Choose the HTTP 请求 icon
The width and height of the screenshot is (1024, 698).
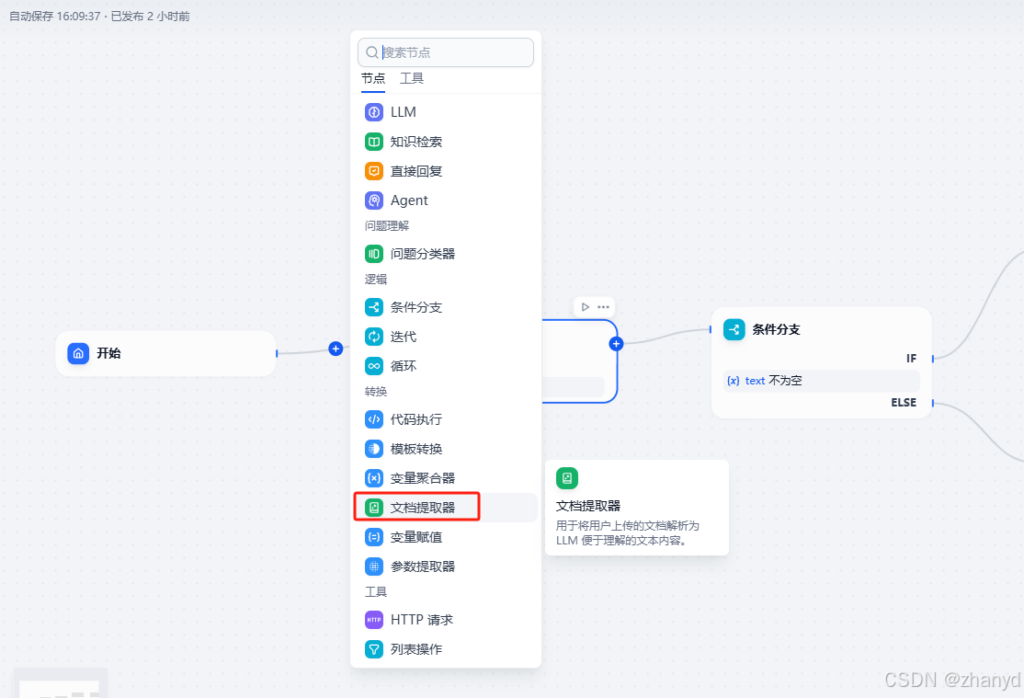[374, 620]
